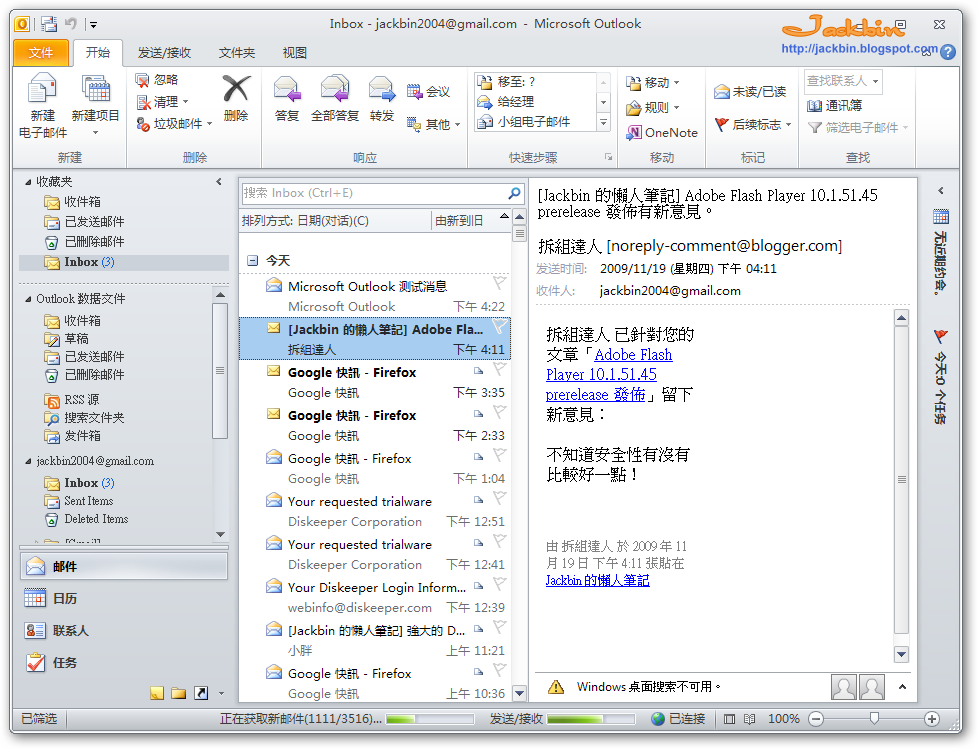Open the New Items (新建项目) button
This screenshot has height=749, width=978.
(x=95, y=106)
